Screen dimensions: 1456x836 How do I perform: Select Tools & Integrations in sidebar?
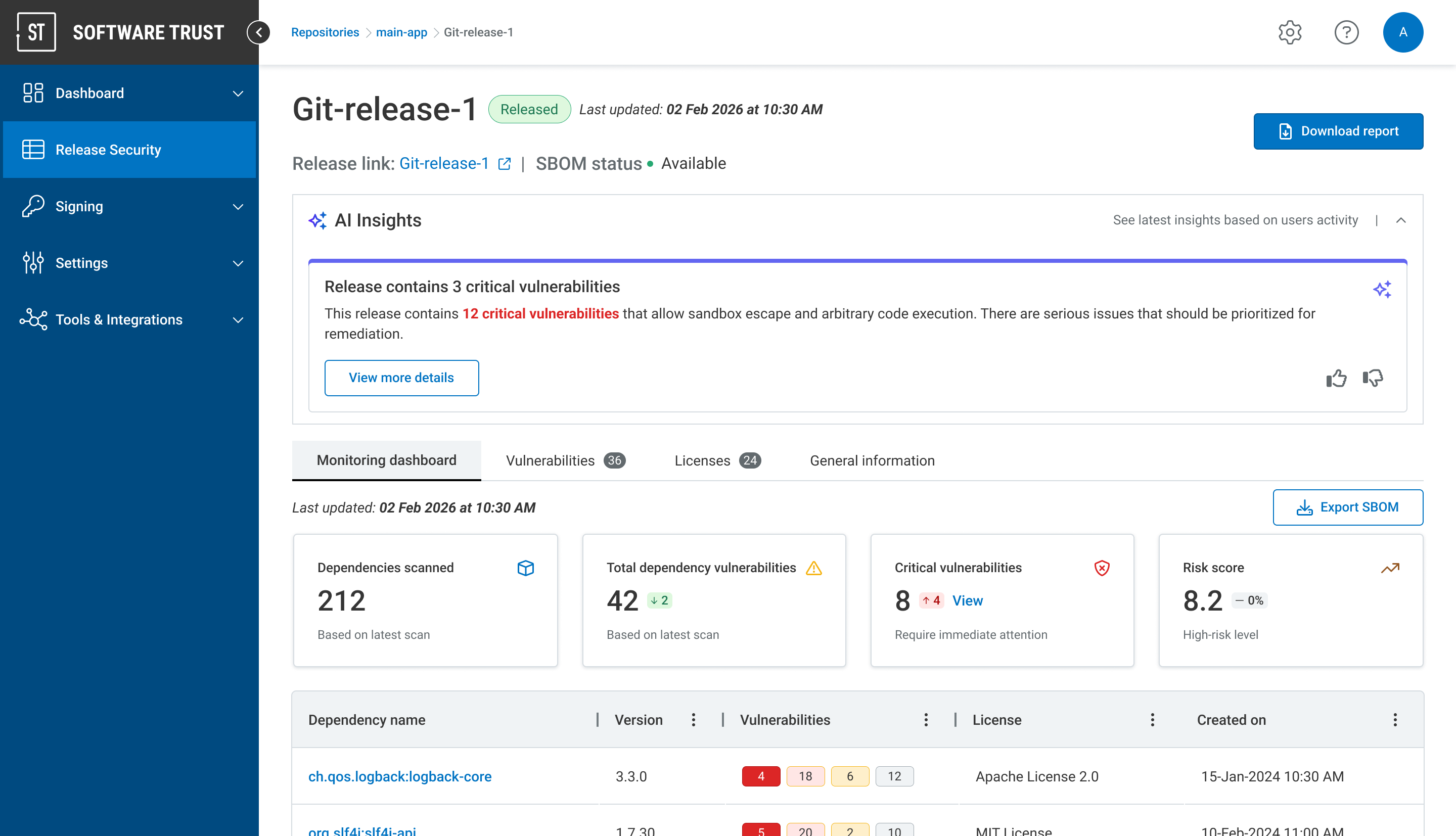[x=129, y=319]
